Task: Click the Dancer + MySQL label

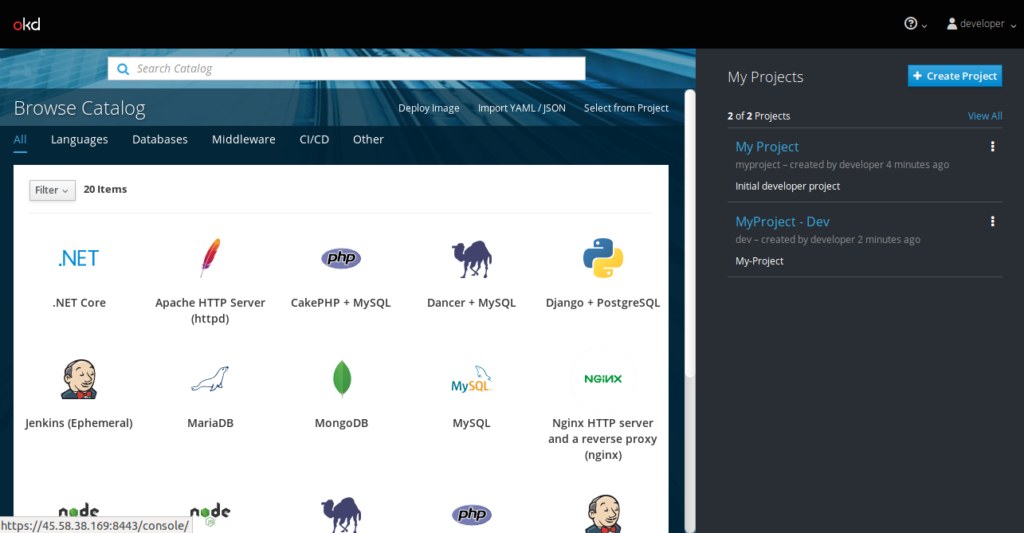Action: pyautogui.click(x=472, y=303)
